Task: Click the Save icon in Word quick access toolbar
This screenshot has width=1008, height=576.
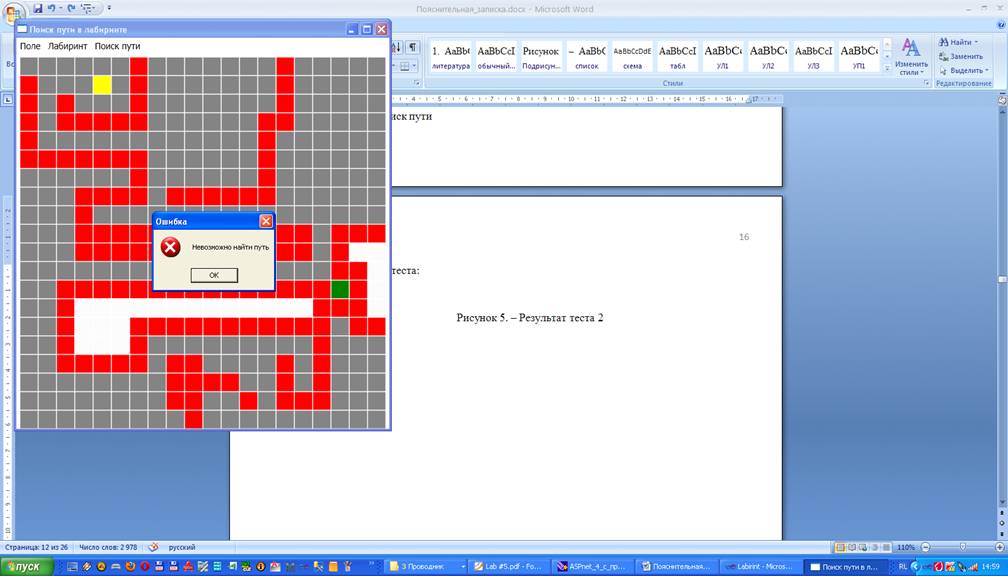Action: [38, 8]
